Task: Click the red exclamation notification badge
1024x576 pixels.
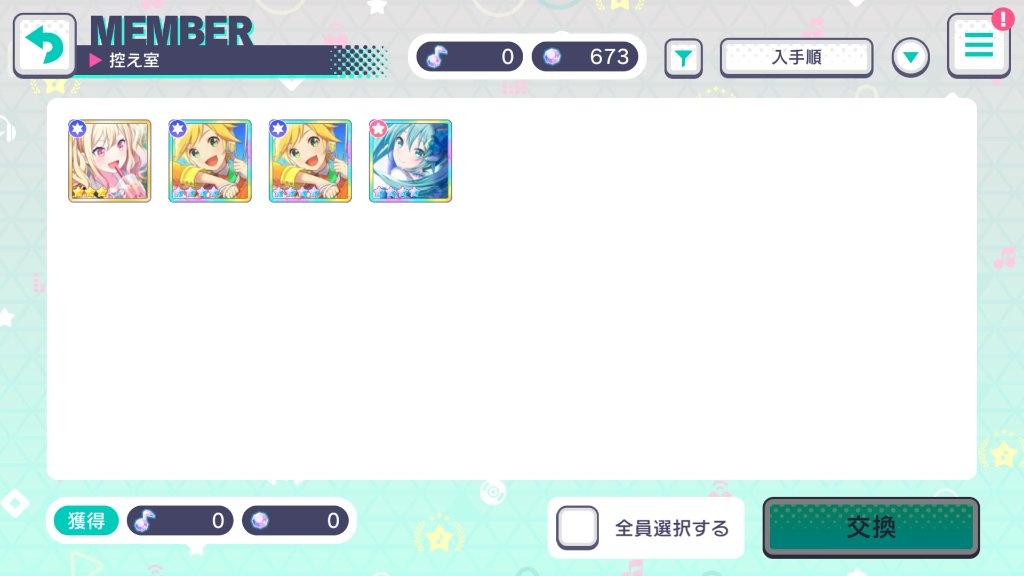Action: point(1002,19)
